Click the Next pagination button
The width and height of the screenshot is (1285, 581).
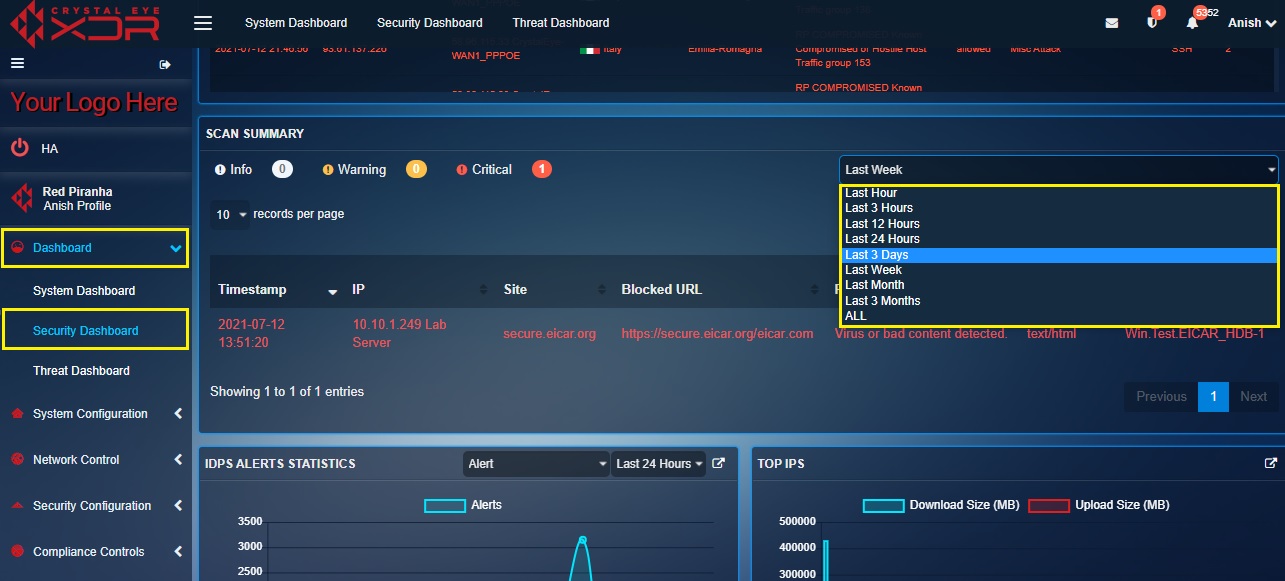coord(1254,397)
